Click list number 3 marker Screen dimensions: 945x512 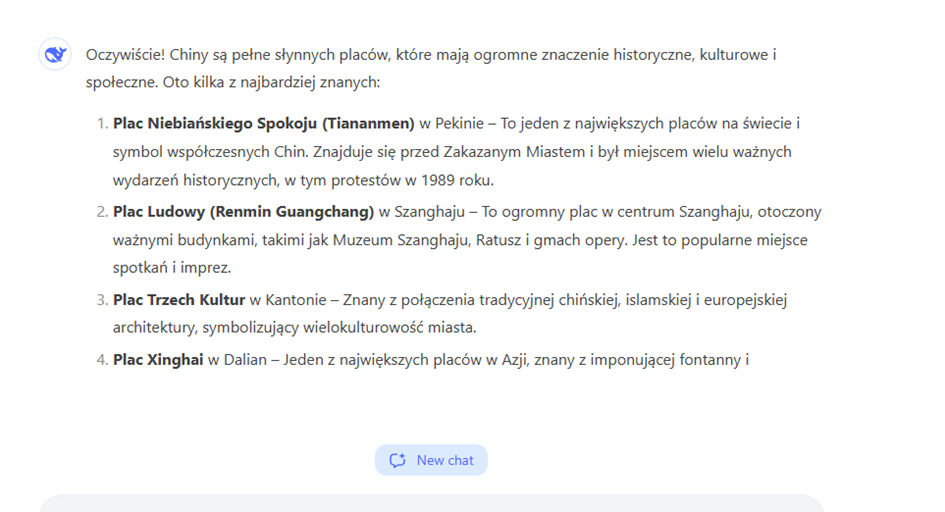coord(102,300)
